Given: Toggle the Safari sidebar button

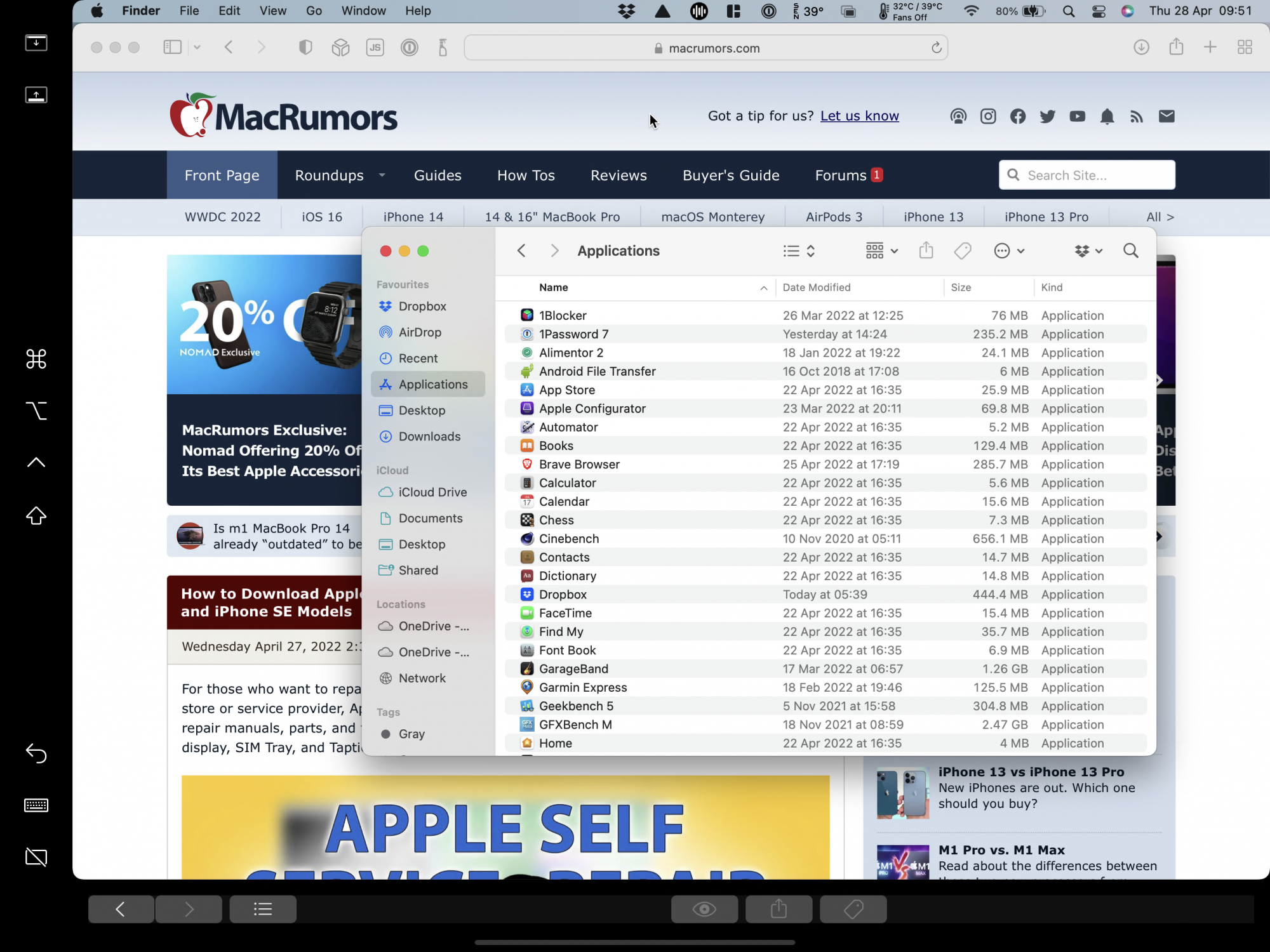Looking at the screenshot, I should (173, 47).
